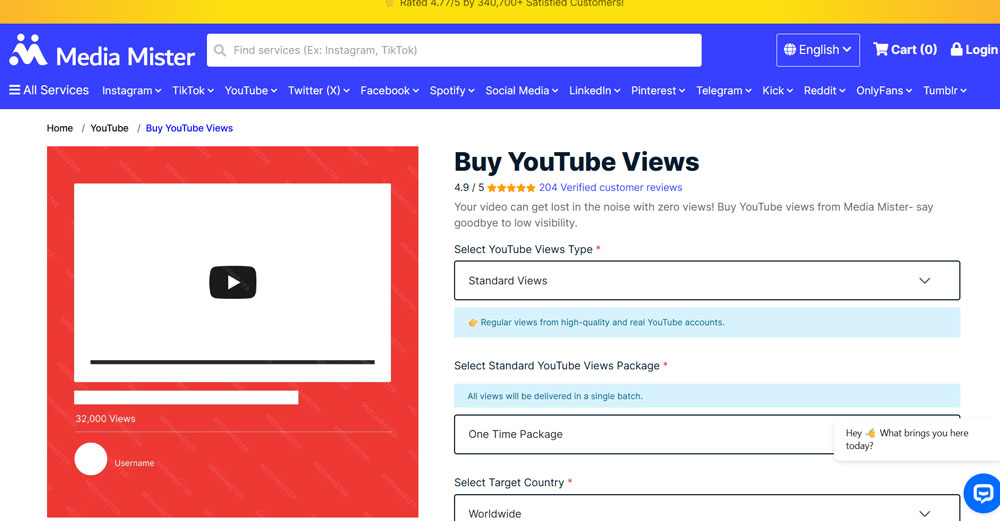Open the Spotify services menu
Screen dimensions: 1000x521
452,91
